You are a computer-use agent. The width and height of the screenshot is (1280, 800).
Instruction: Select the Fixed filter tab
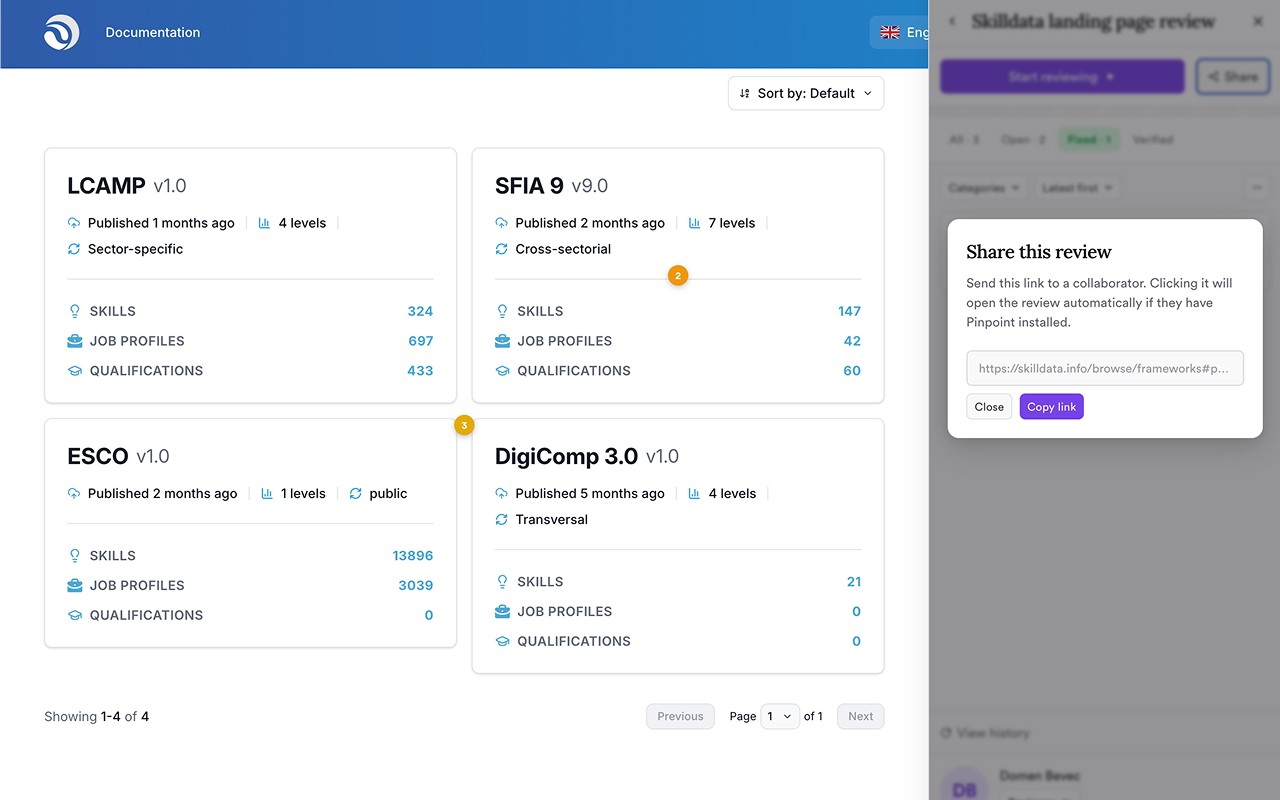(1087, 139)
